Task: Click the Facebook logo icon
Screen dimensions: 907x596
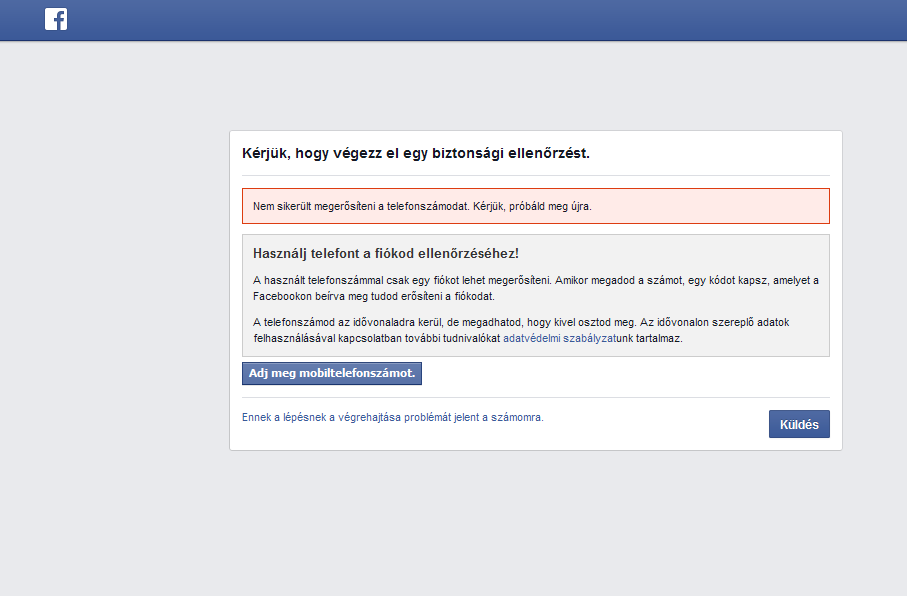Action: tap(56, 19)
